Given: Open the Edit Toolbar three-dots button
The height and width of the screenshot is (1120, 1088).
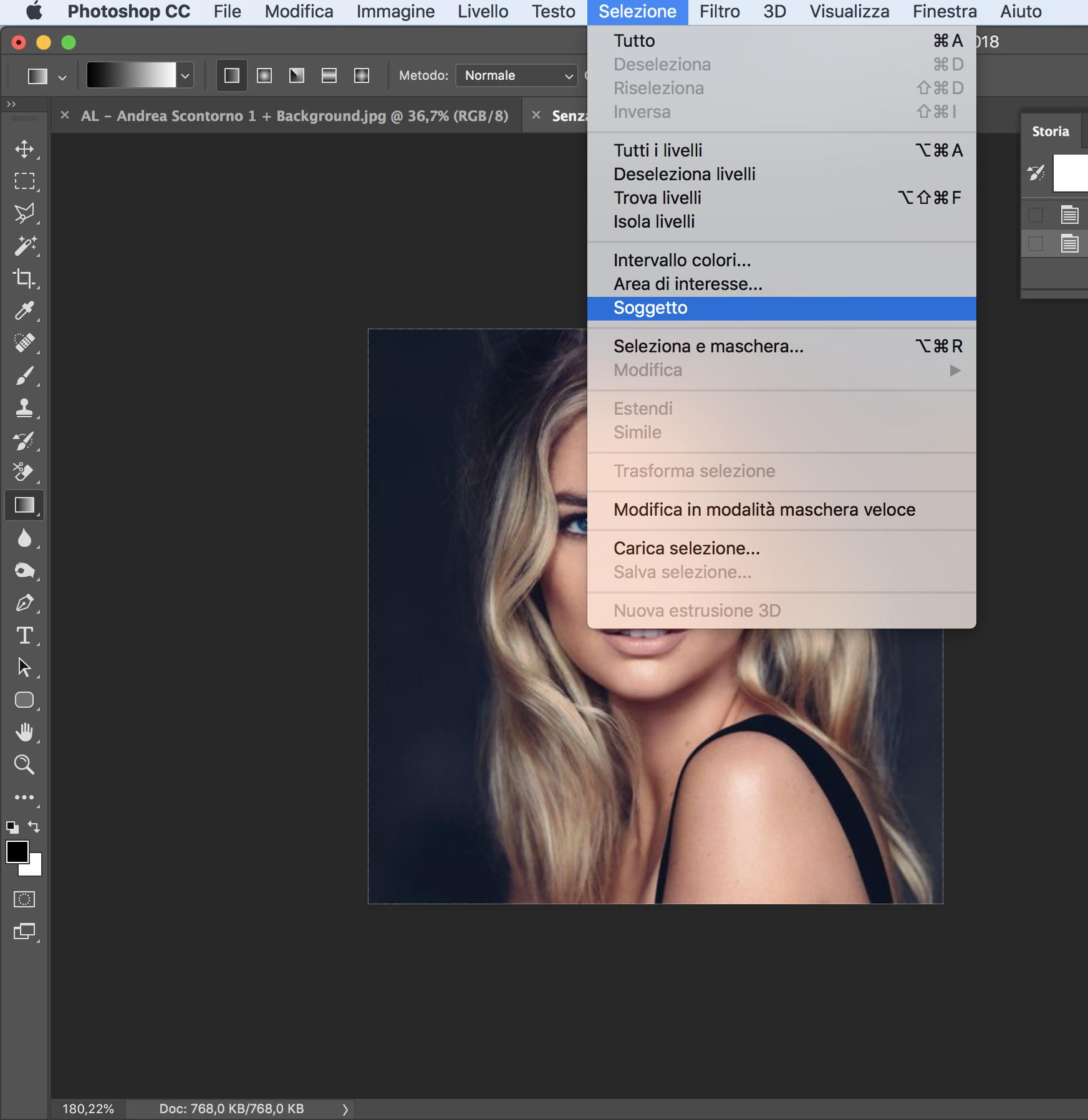Looking at the screenshot, I should [24, 797].
